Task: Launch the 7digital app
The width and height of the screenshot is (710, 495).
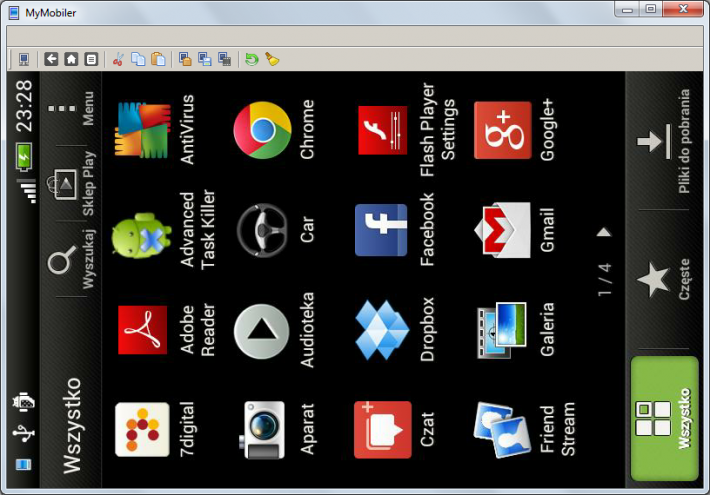Action: (x=143, y=429)
